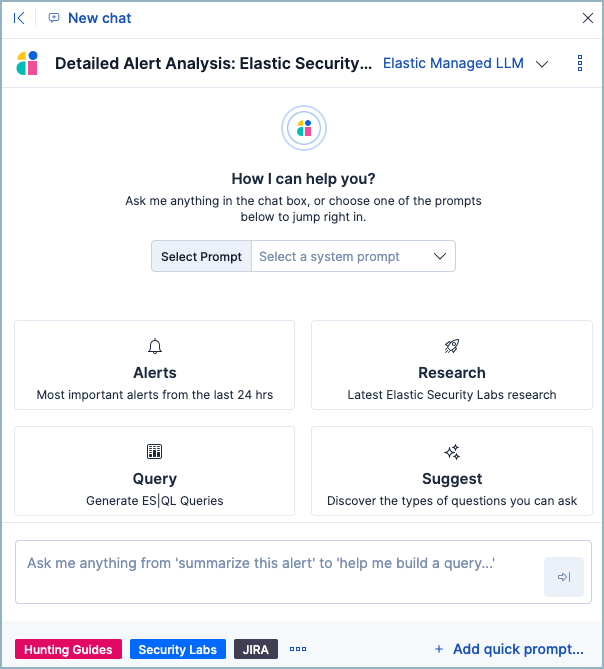Expand the Elastic Managed LLM connector dropdown

click(542, 64)
